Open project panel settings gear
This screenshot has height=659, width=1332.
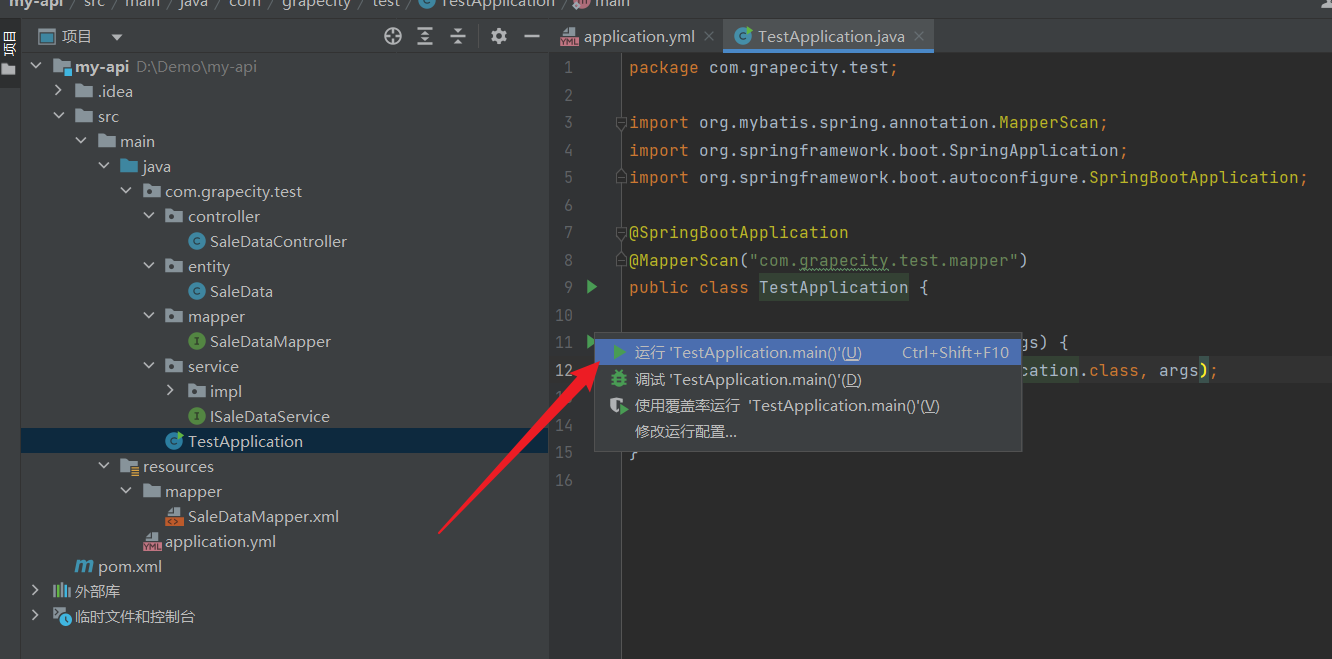pos(499,37)
